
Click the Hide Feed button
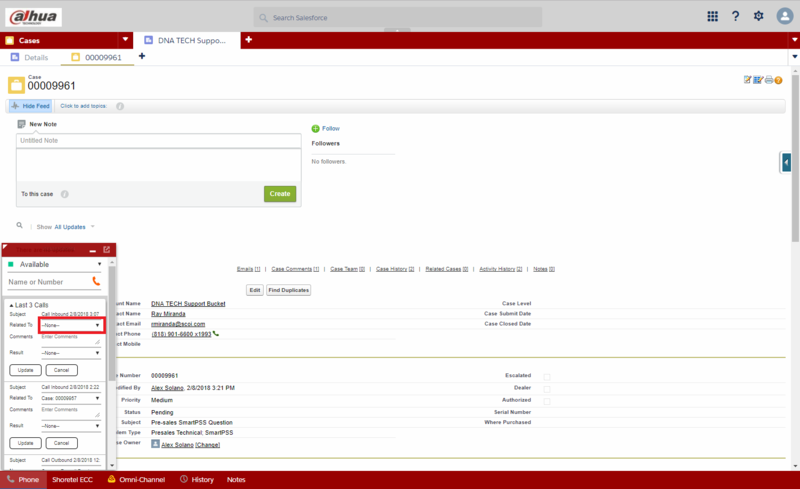tap(31, 106)
